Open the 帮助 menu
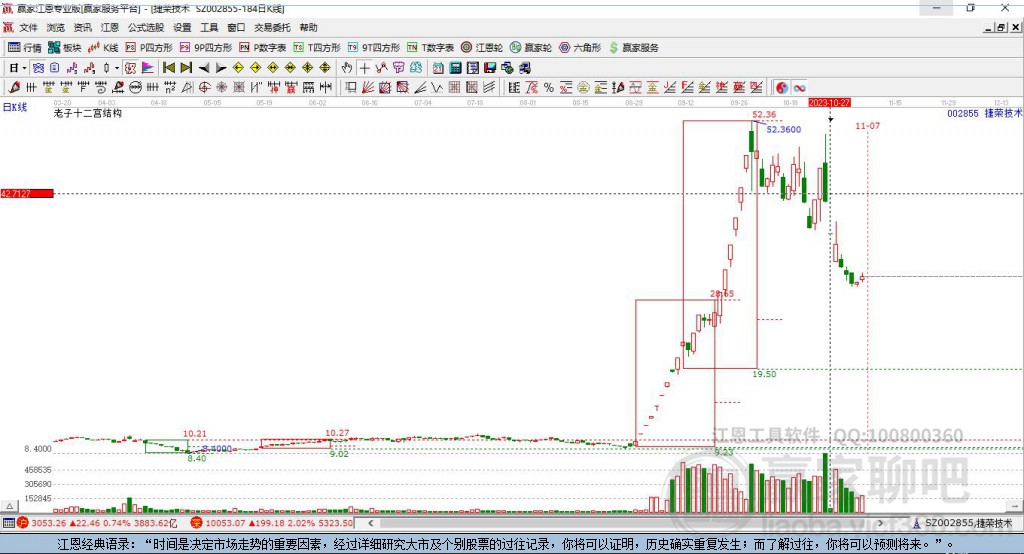1024x554 pixels. click(308, 27)
